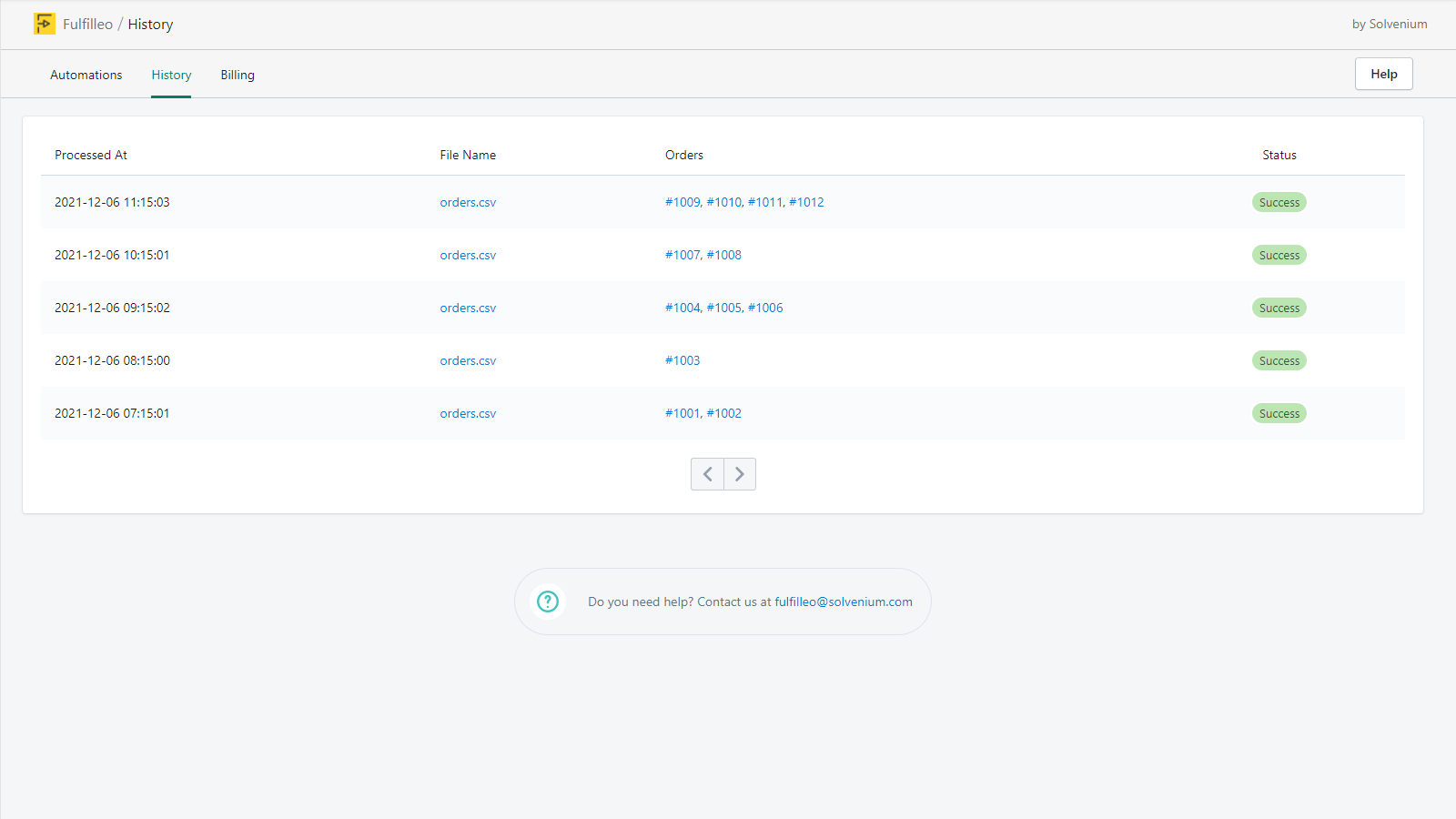Click Success badge for 07:15:01 row
1456x819 pixels.
pyautogui.click(x=1279, y=413)
